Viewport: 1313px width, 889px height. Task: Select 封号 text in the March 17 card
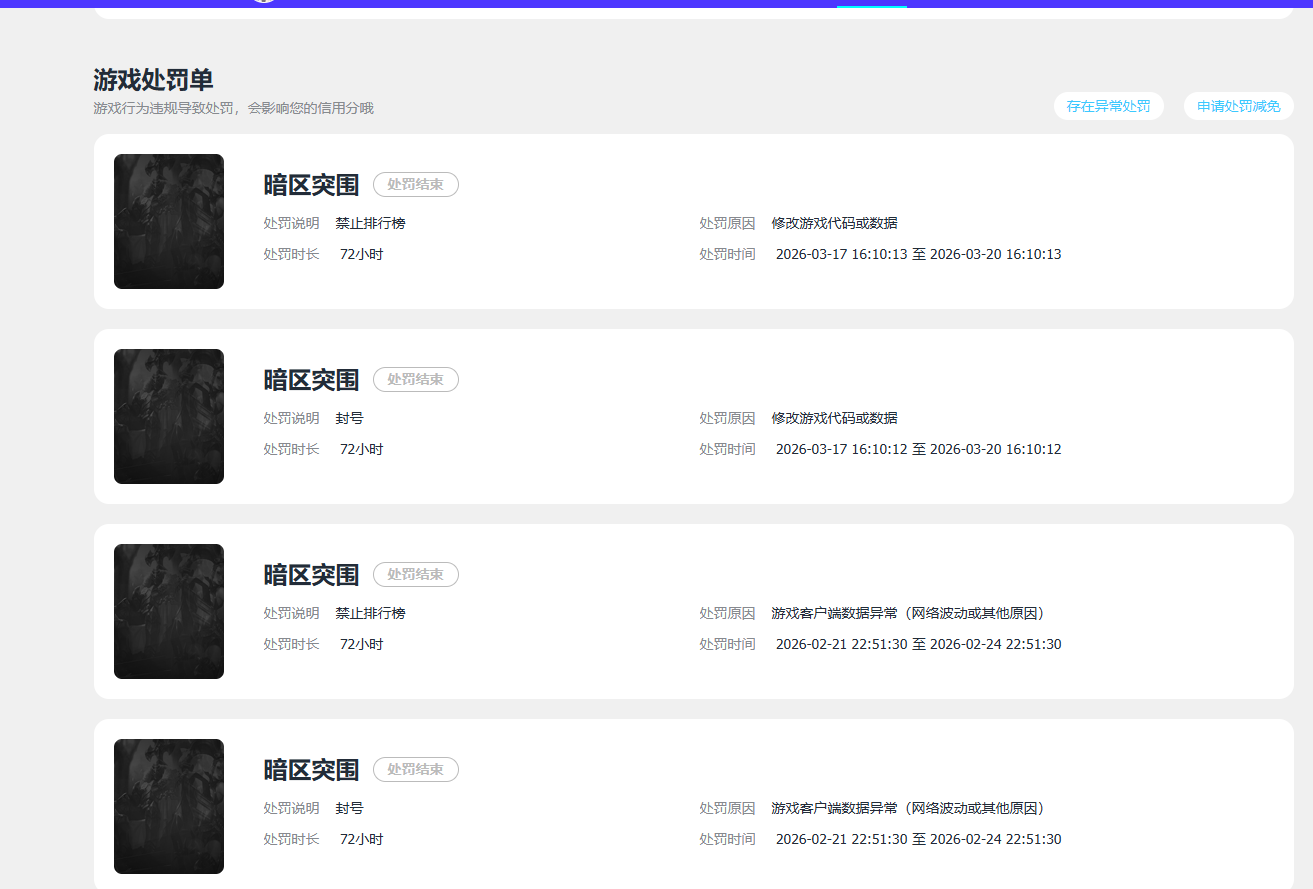coord(350,419)
